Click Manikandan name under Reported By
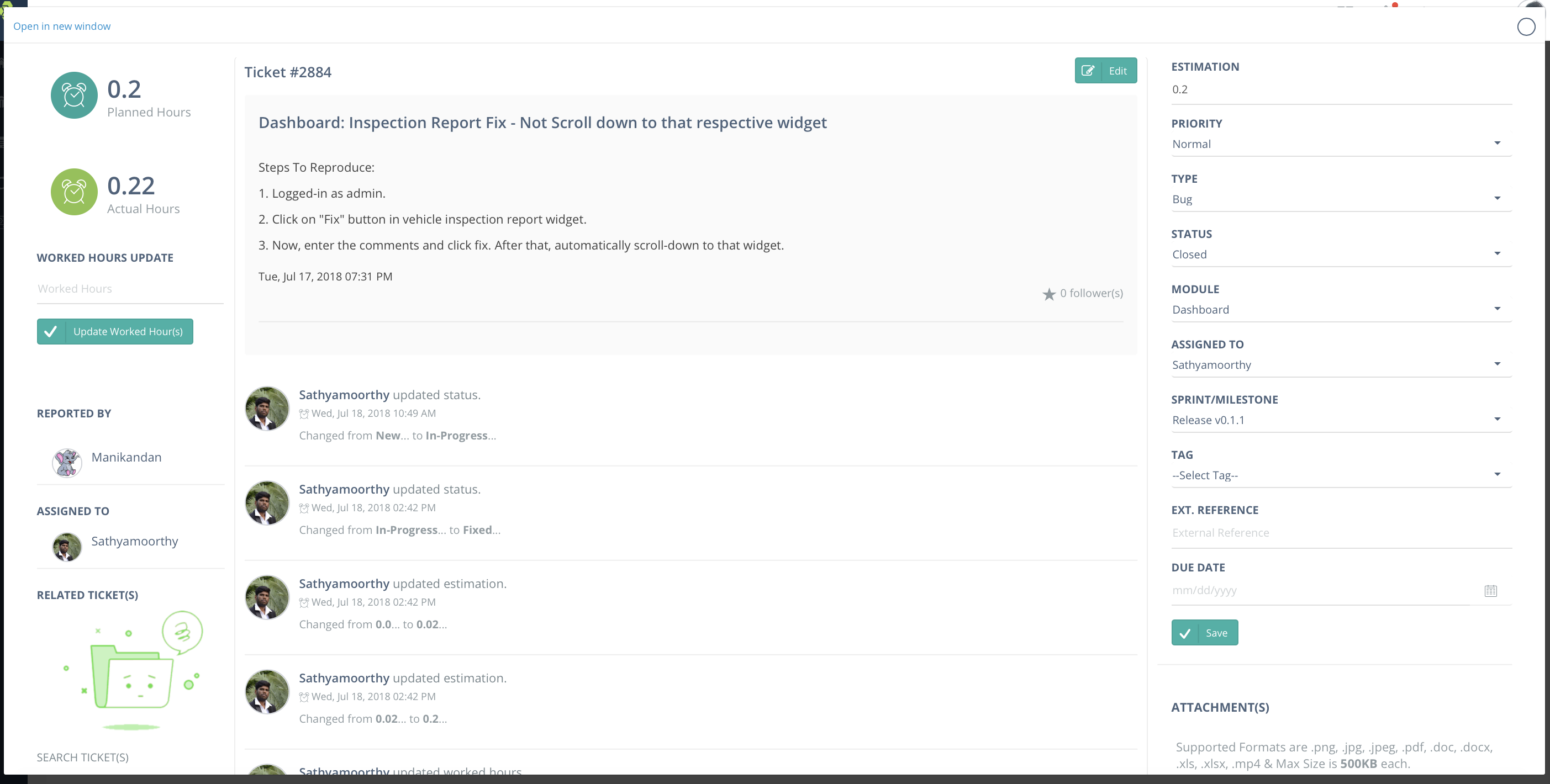This screenshot has width=1550, height=784. [x=126, y=458]
